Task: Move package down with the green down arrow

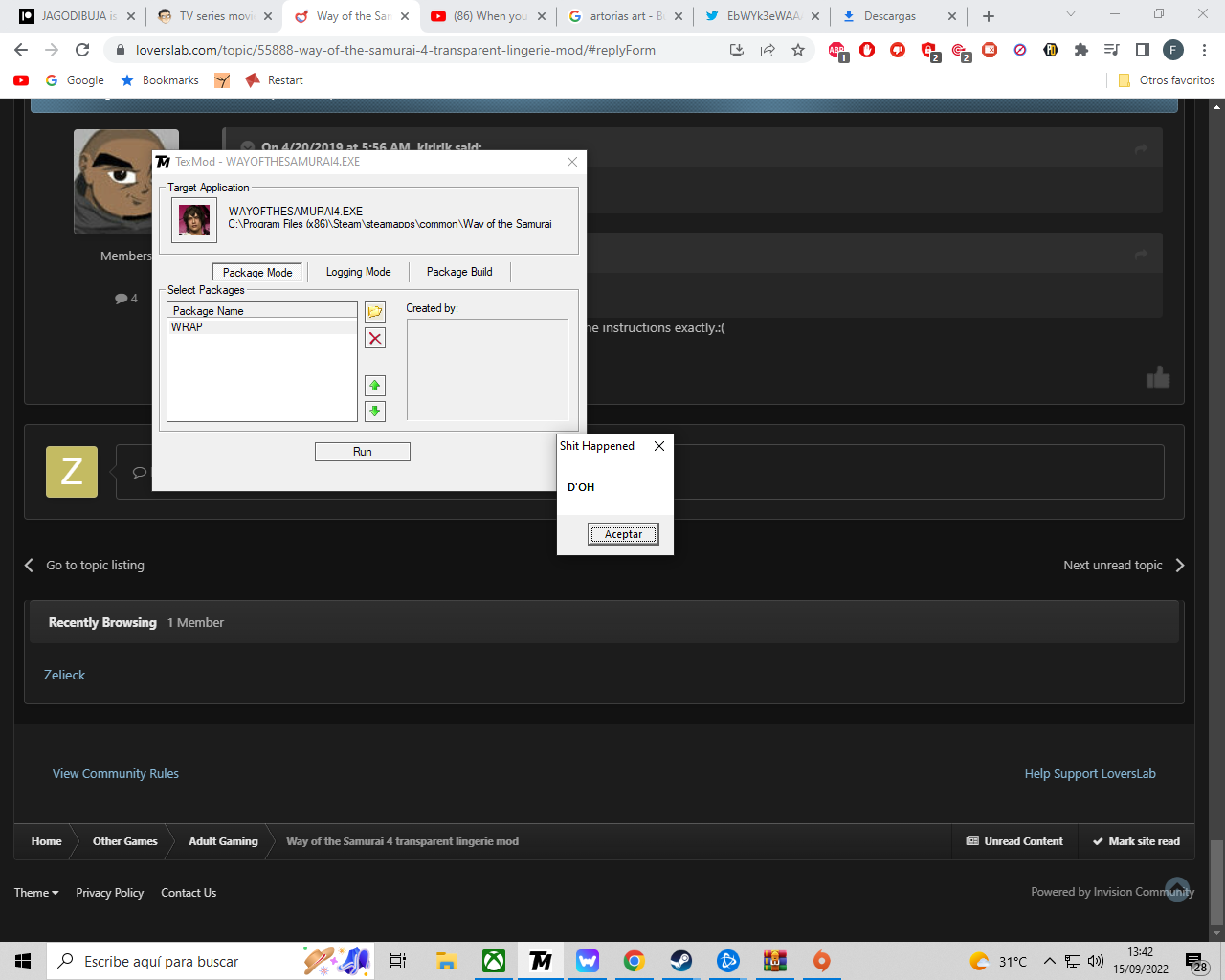Action: (375, 411)
